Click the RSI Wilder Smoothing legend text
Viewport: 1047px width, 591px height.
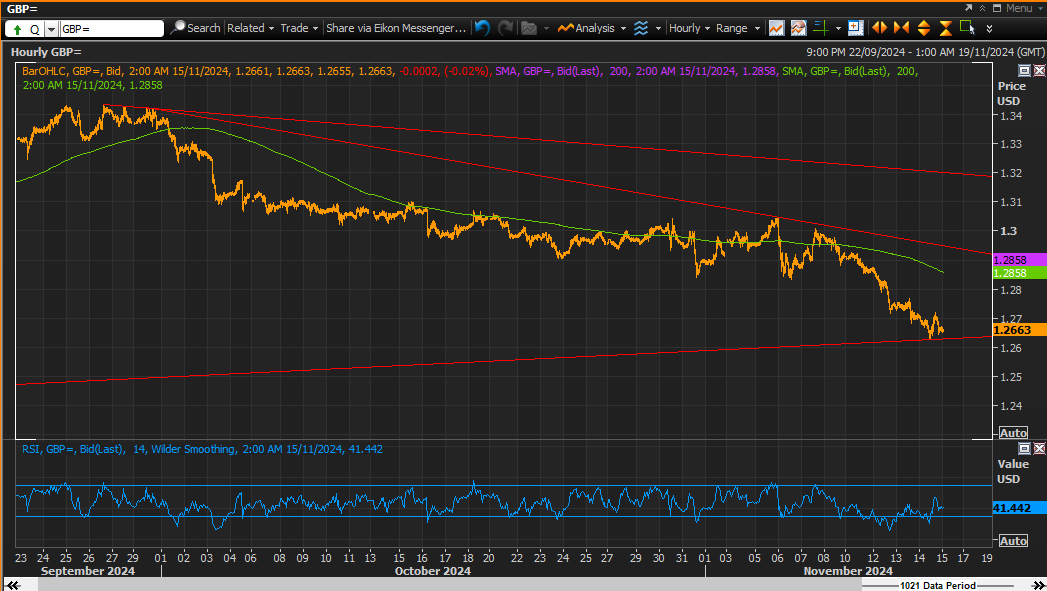click(x=202, y=449)
